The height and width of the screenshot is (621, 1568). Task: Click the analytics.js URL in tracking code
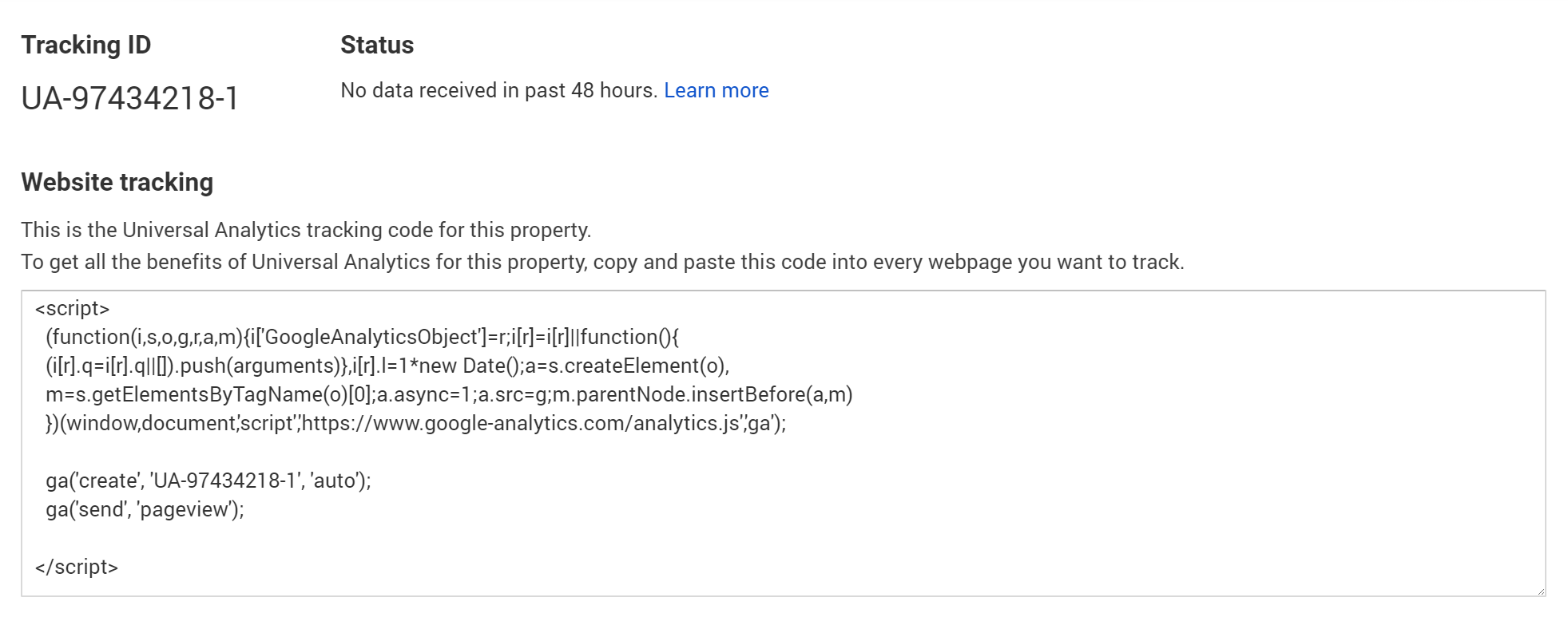(x=521, y=423)
